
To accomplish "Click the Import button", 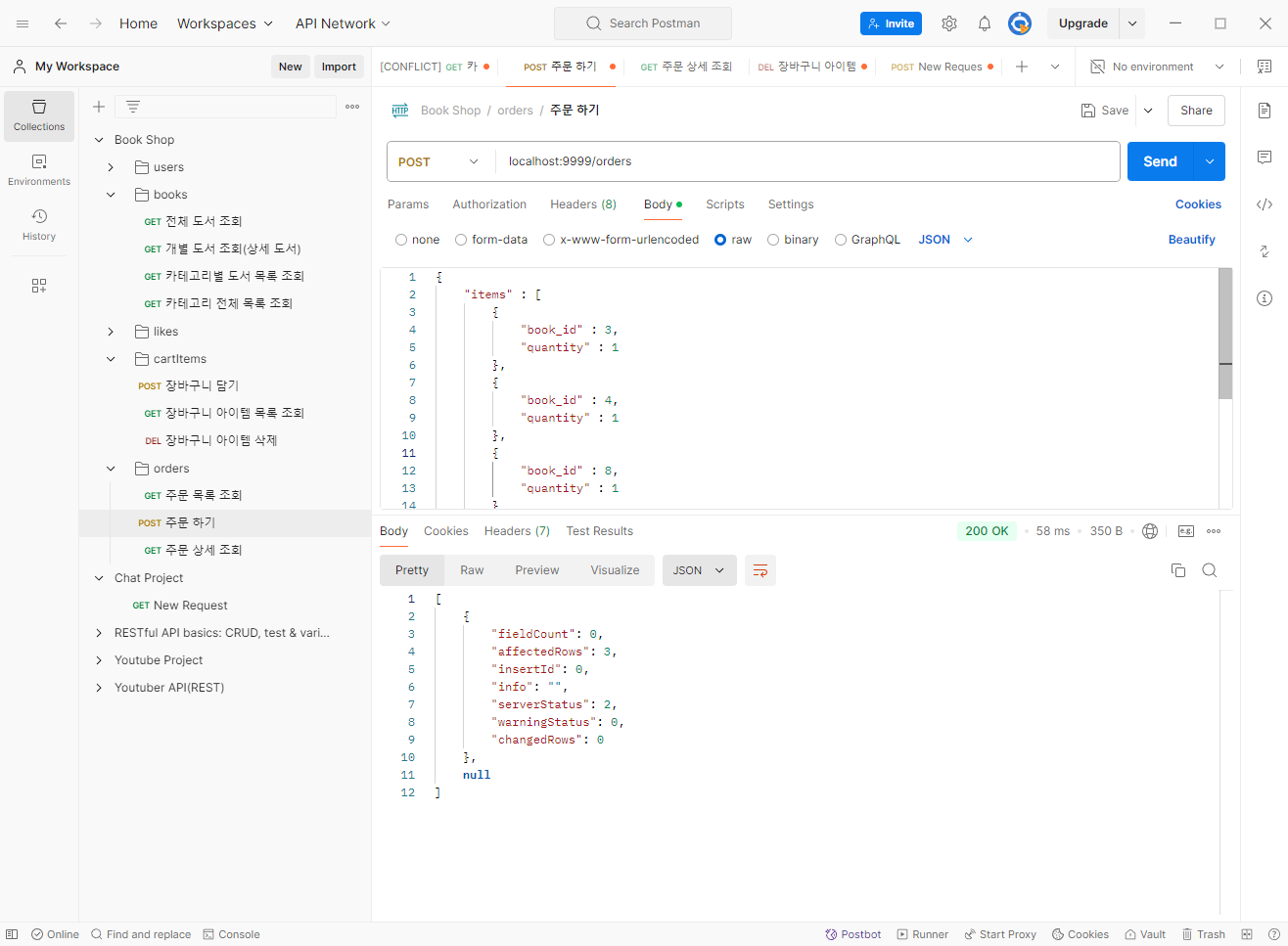I will [339, 67].
